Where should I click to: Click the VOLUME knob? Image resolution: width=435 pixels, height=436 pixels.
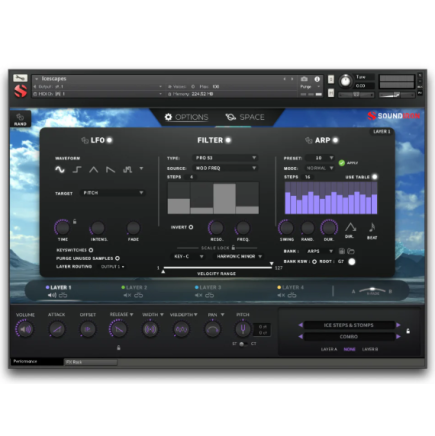25,329
